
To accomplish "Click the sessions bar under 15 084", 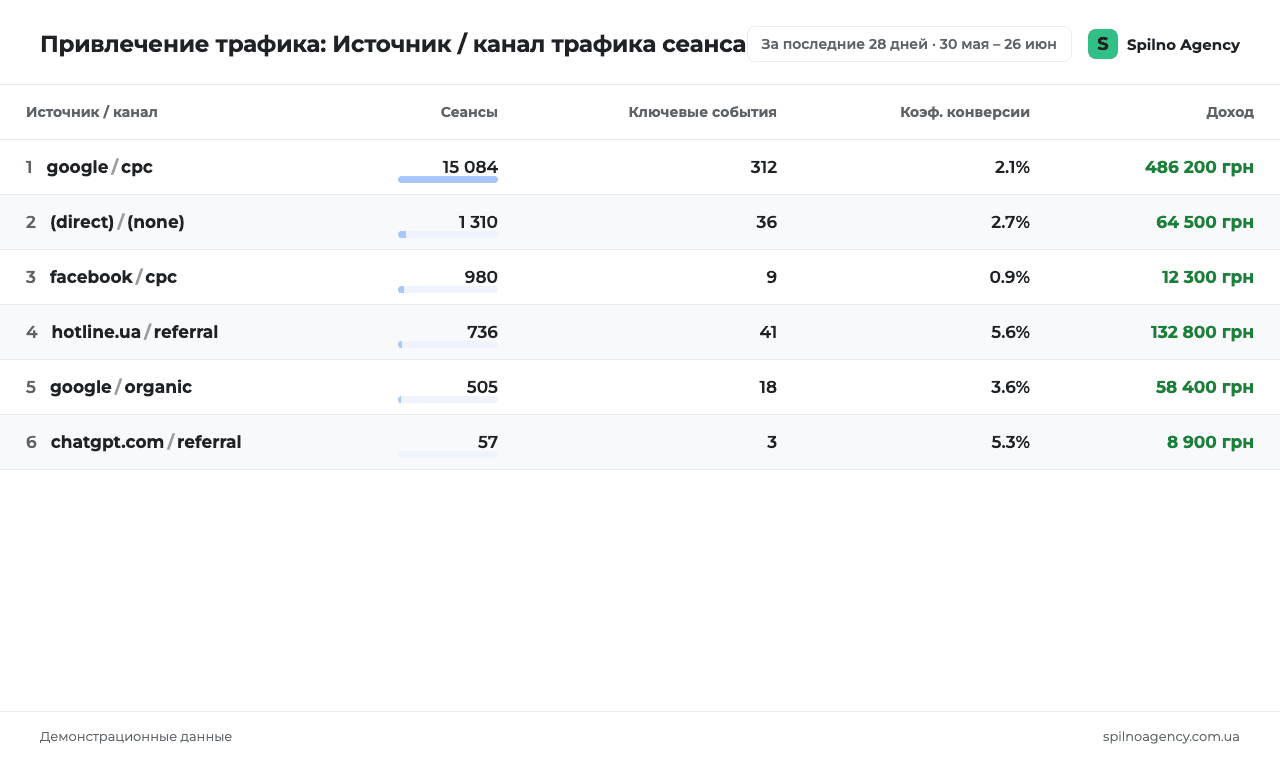I will (448, 180).
